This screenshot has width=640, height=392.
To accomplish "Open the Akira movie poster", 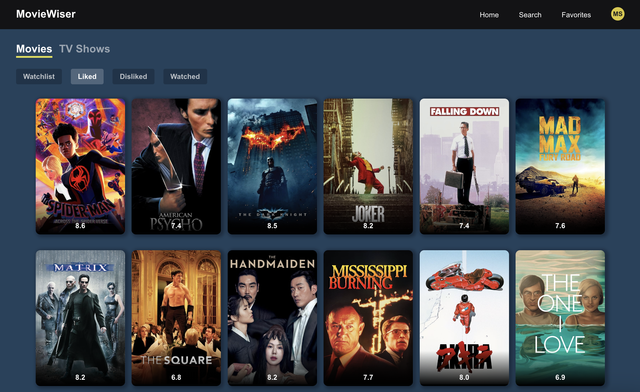I will (464, 318).
